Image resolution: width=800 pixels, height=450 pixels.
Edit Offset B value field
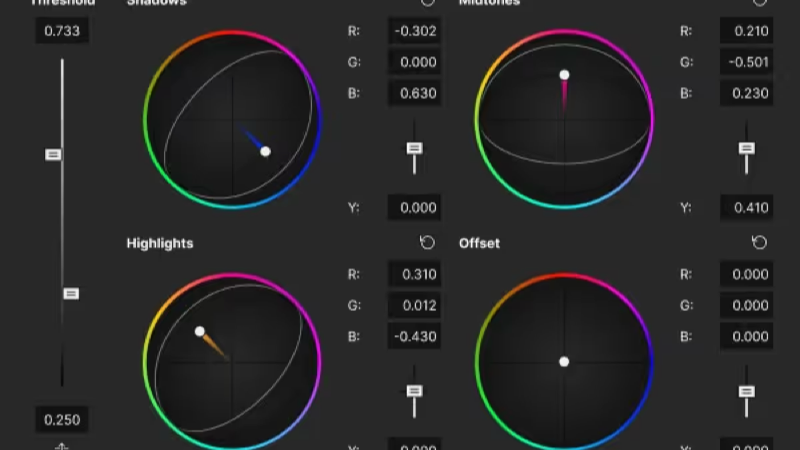point(746,337)
